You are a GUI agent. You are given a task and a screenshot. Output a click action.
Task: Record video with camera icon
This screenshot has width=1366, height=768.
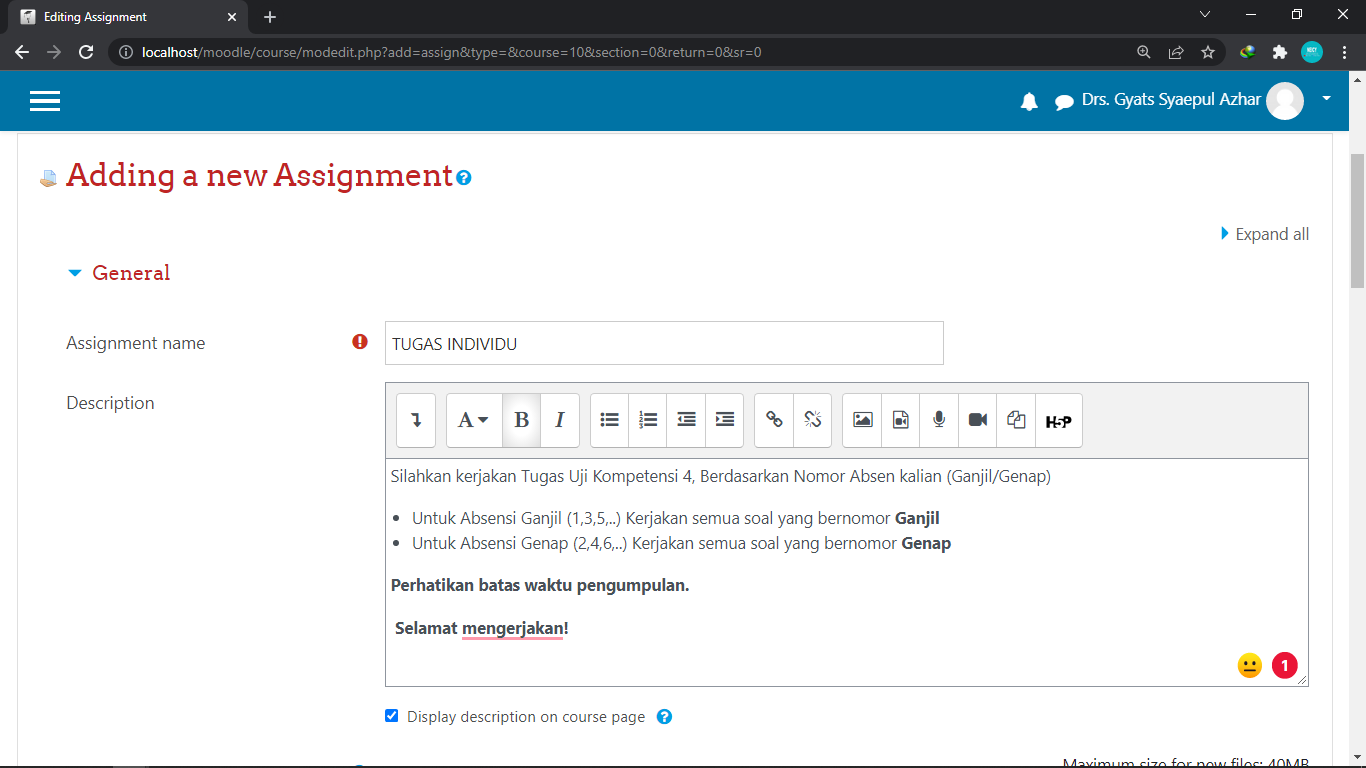pyautogui.click(x=978, y=420)
